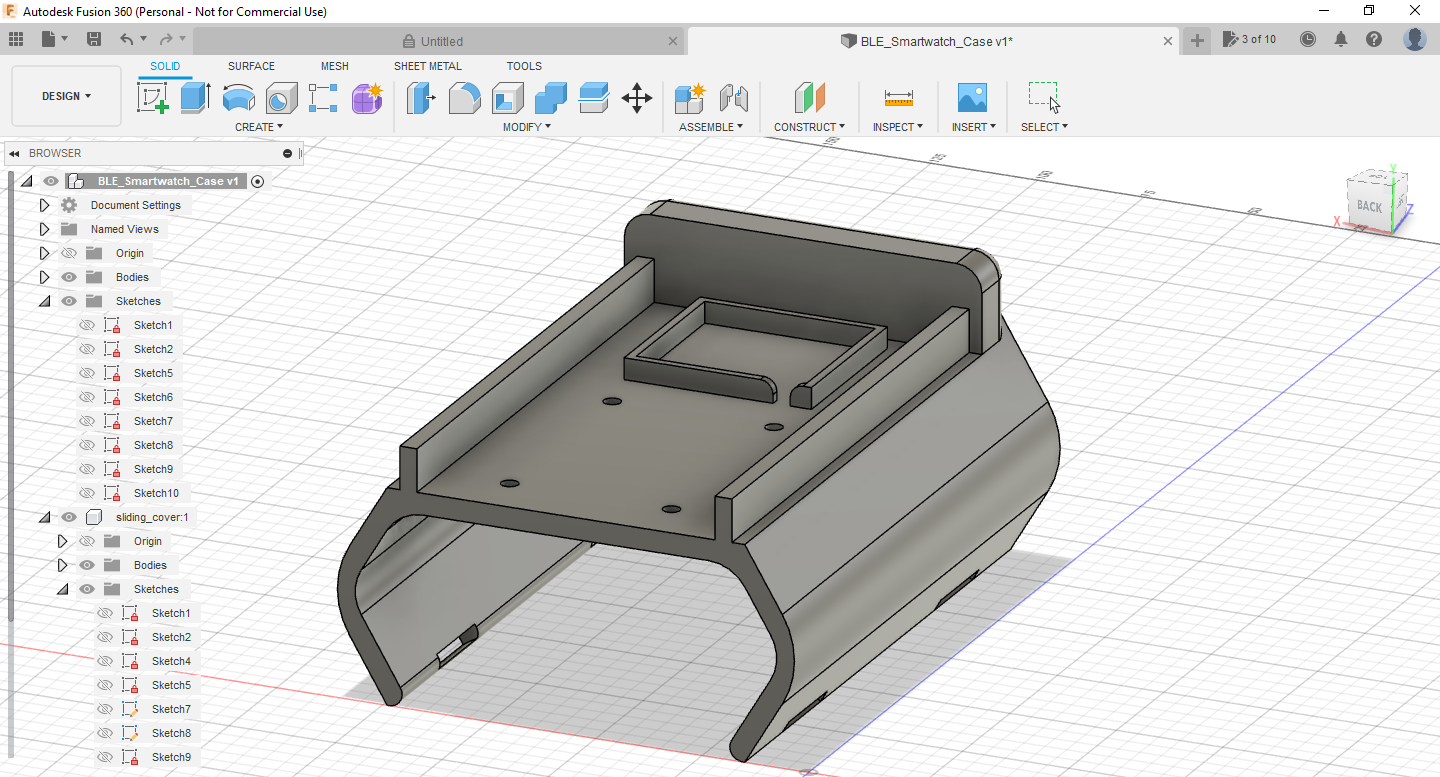Screen dimensions: 1440x777
Task: Open the data panel grid icon
Action: click(16, 39)
